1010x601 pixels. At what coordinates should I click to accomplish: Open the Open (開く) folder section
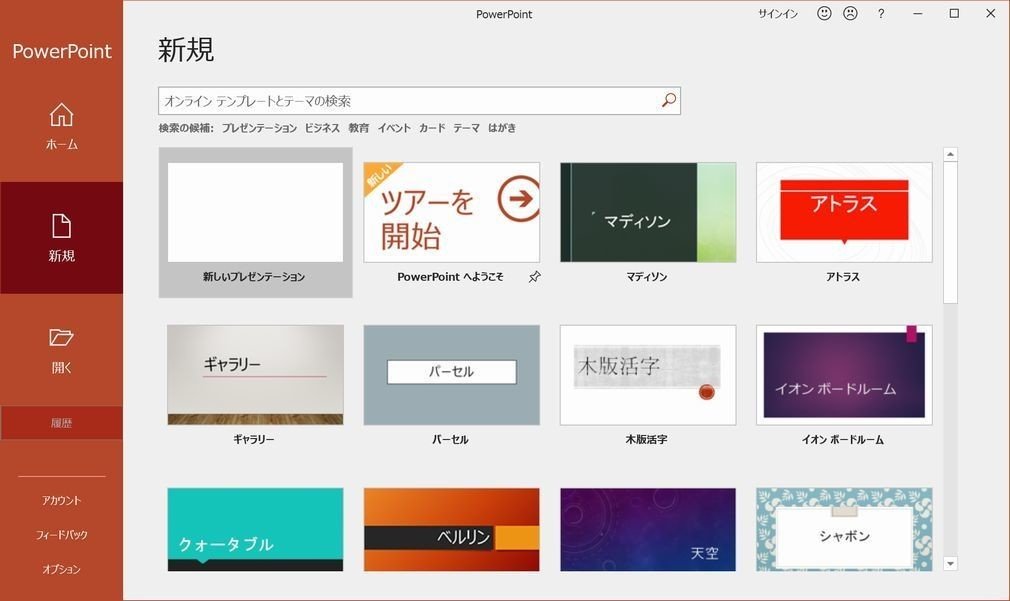(61, 350)
